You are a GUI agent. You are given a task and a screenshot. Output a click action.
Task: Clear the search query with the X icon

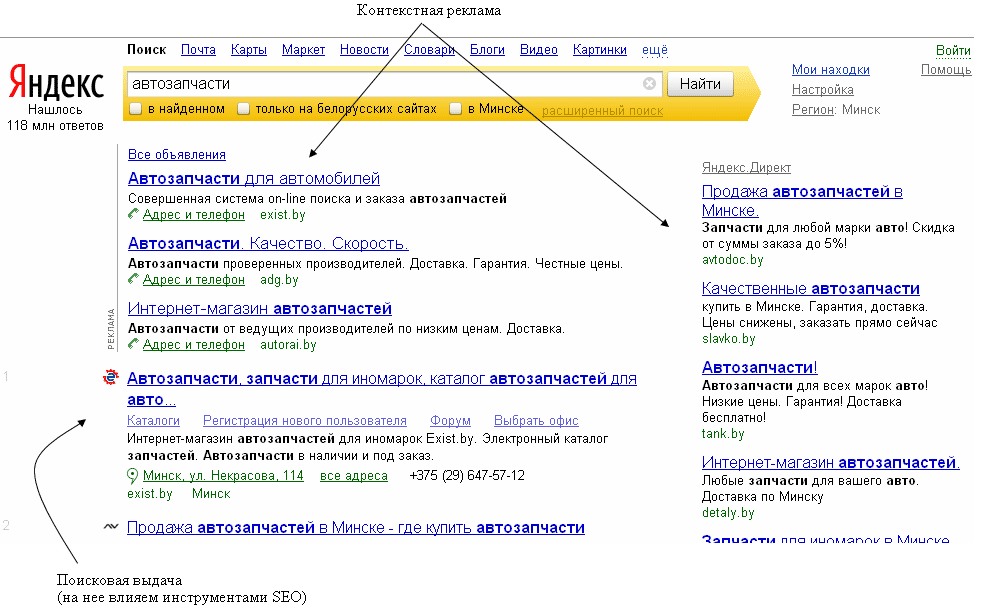click(650, 83)
